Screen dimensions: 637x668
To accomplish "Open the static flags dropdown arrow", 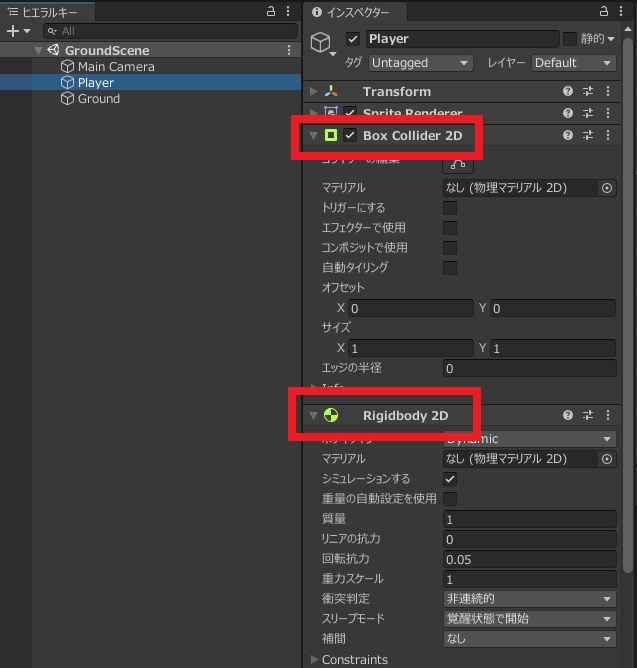I will coord(611,39).
